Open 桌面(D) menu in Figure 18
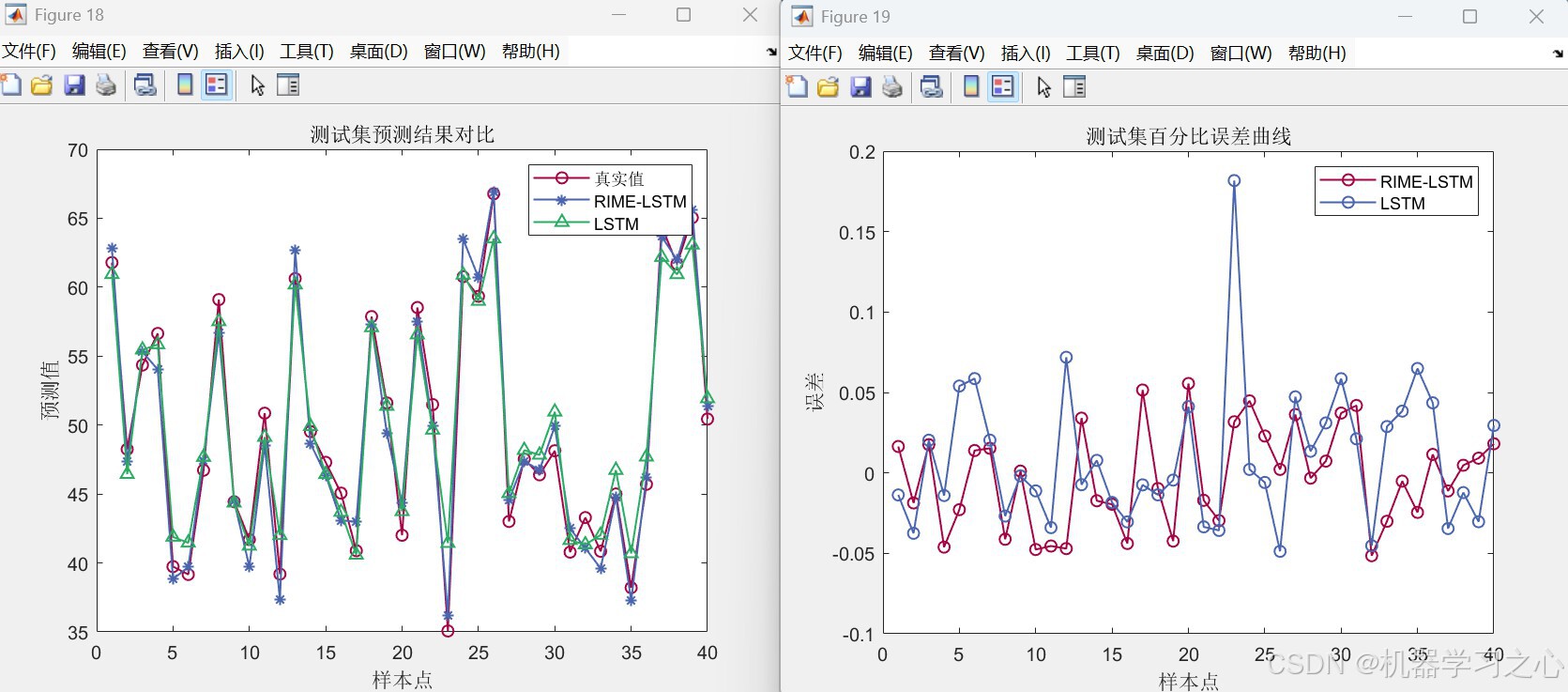Screen dimensions: 1568x692 (x=379, y=52)
